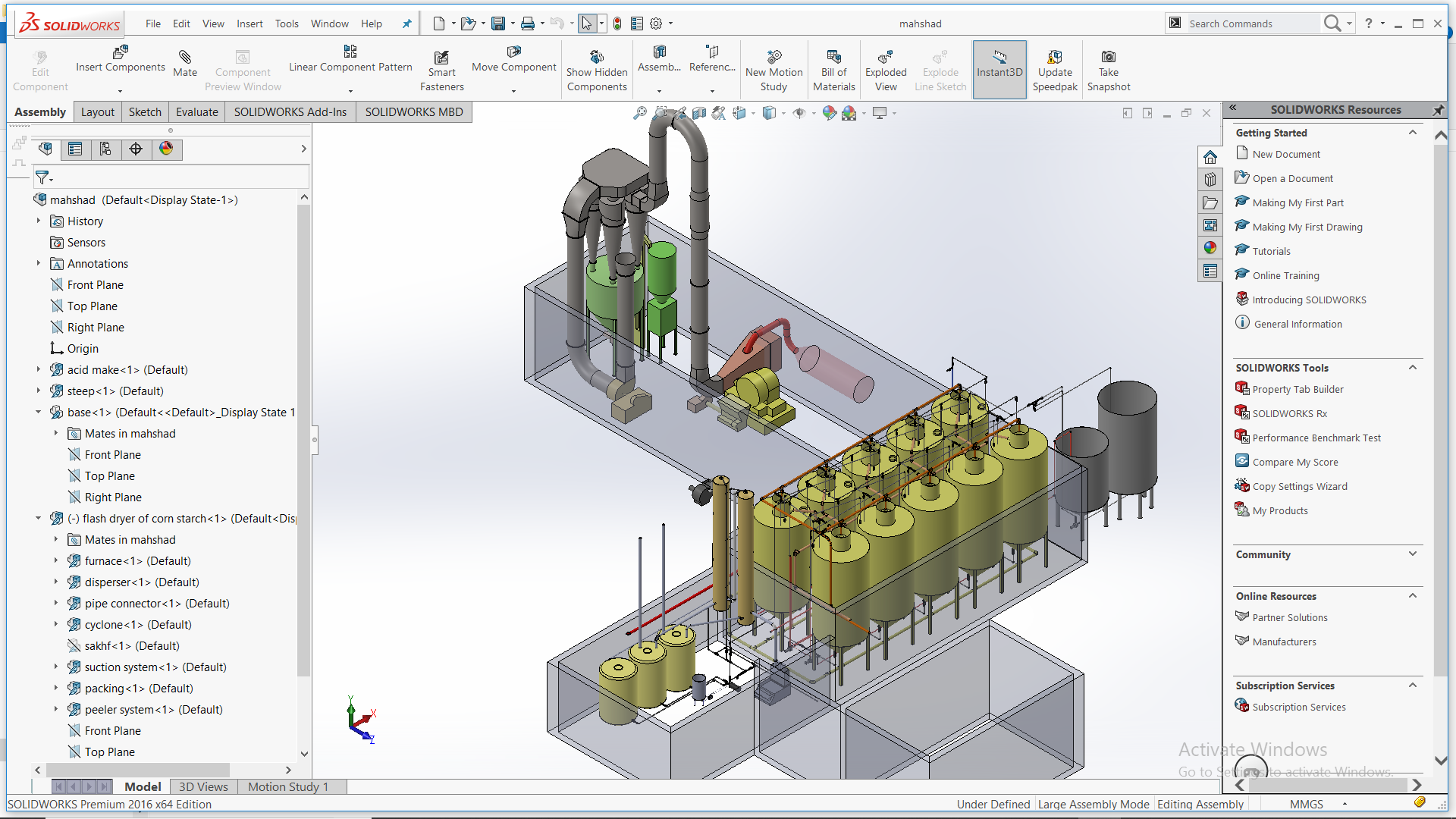The width and height of the screenshot is (1456, 819).
Task: Open the DisplayManager appearance ball icon
Action: click(166, 149)
